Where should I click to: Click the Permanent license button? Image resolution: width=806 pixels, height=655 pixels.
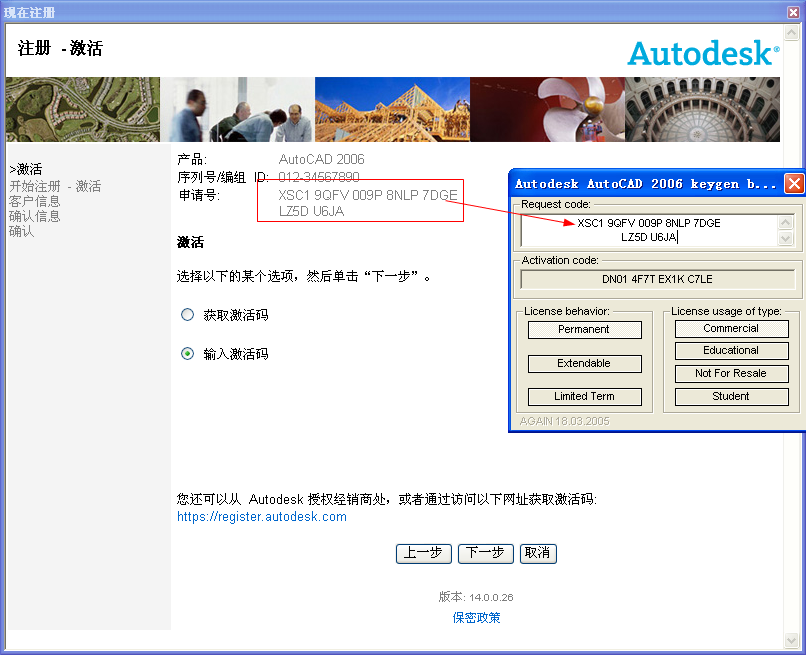pyautogui.click(x=584, y=330)
